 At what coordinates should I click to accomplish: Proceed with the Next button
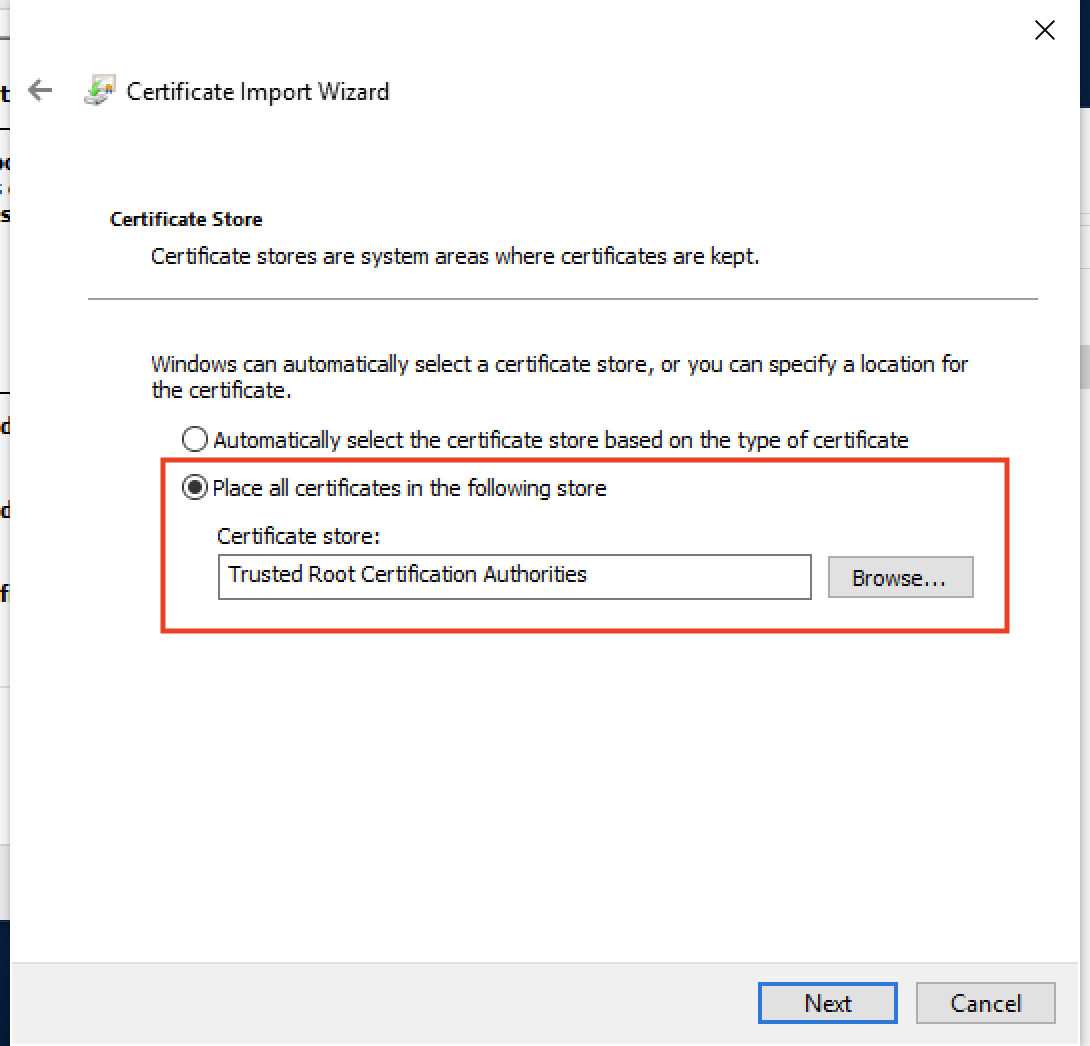pyautogui.click(x=827, y=1003)
